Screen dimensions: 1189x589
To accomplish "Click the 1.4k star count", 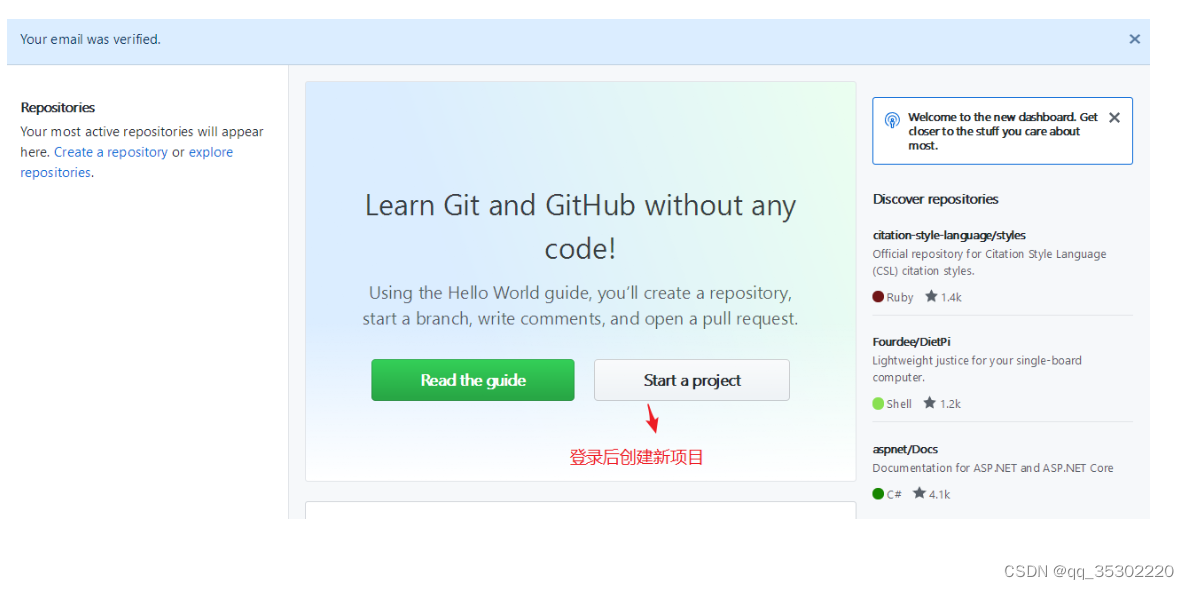I will click(951, 297).
